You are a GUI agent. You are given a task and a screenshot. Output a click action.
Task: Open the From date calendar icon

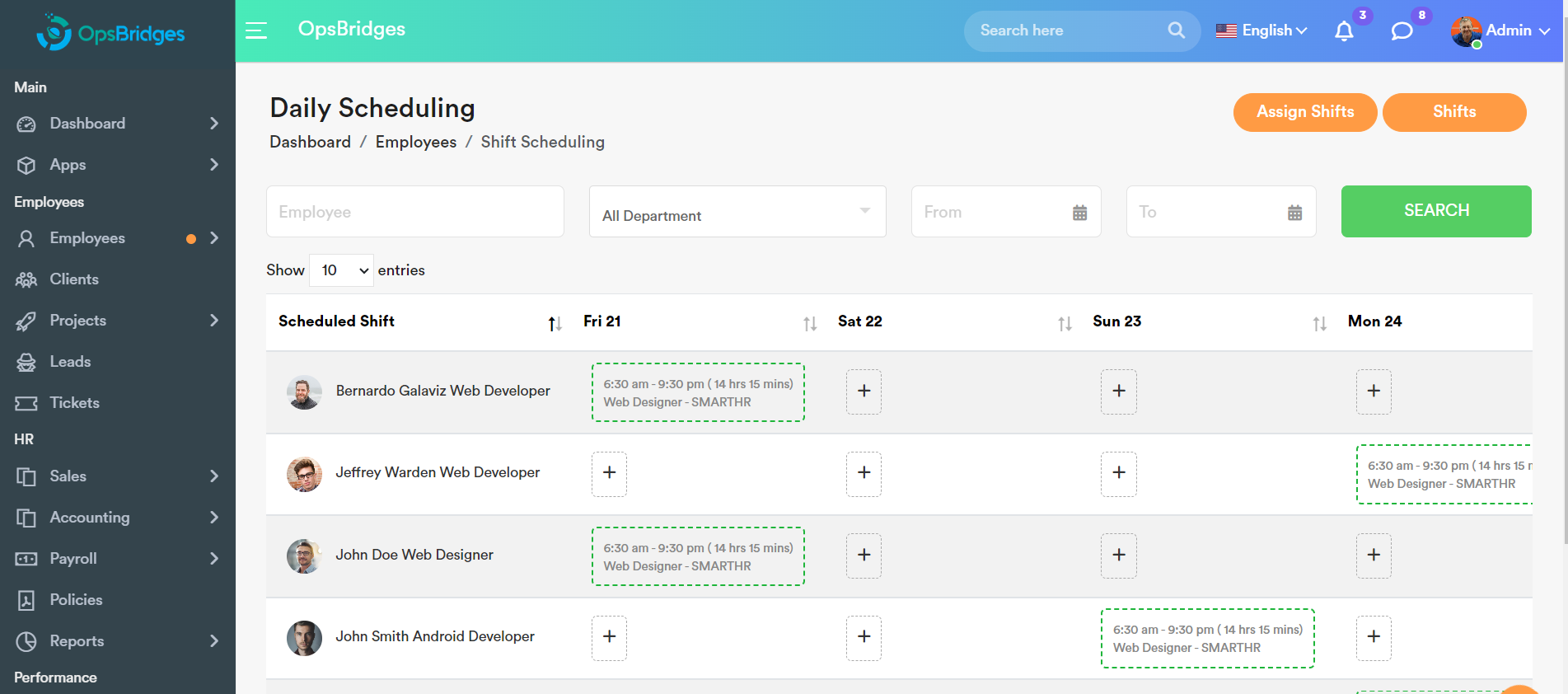click(1079, 213)
